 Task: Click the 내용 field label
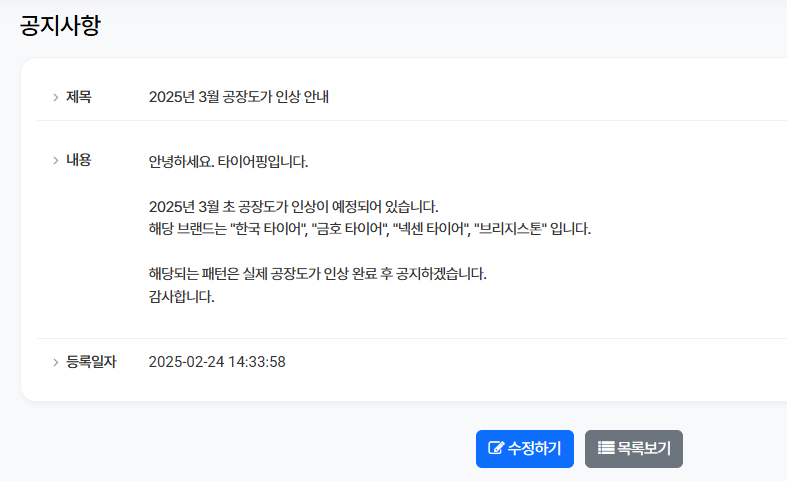79,160
